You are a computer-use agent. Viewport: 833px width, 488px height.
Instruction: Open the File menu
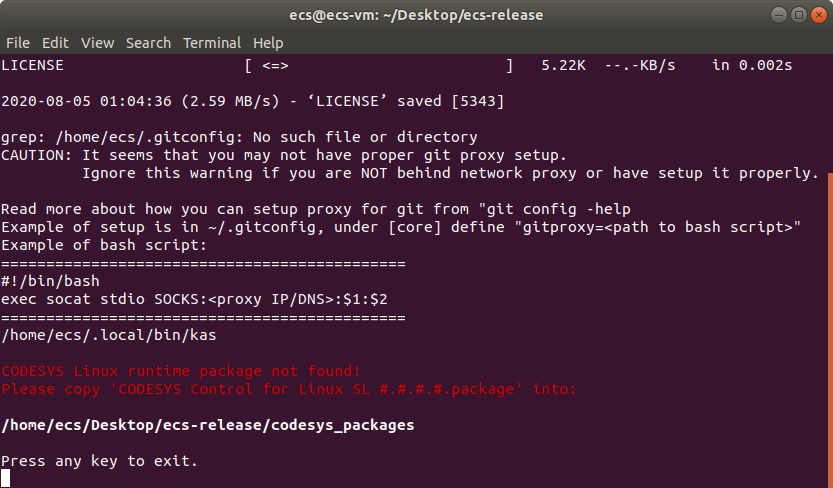pyautogui.click(x=18, y=43)
